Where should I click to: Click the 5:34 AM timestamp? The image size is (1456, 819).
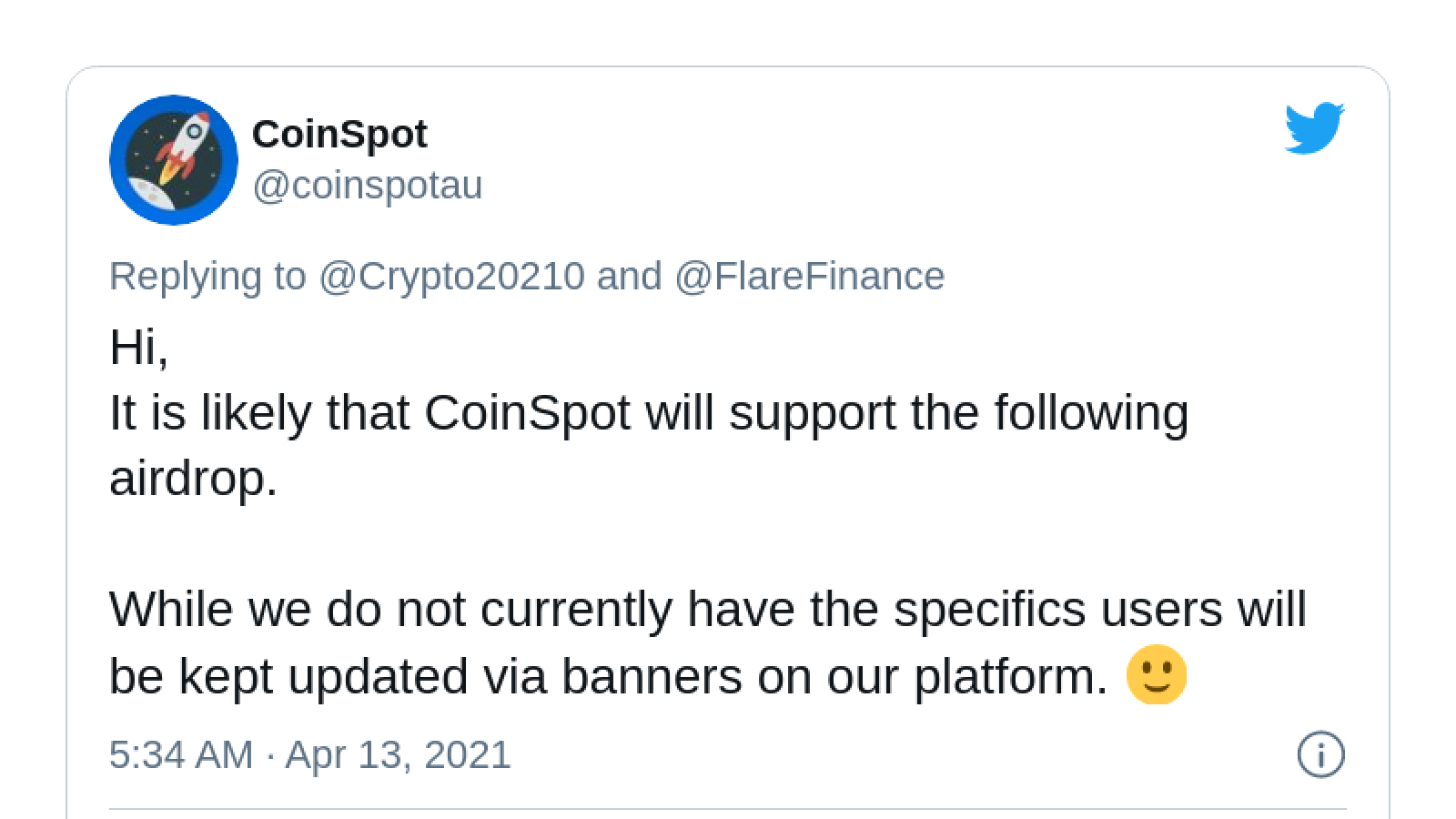coord(181,755)
